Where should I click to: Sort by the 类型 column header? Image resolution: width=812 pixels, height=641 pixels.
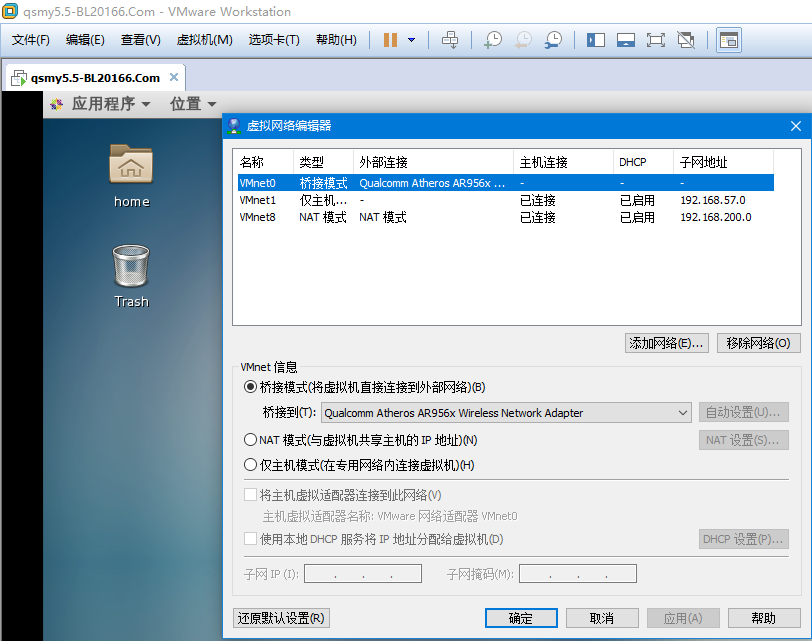click(x=324, y=163)
